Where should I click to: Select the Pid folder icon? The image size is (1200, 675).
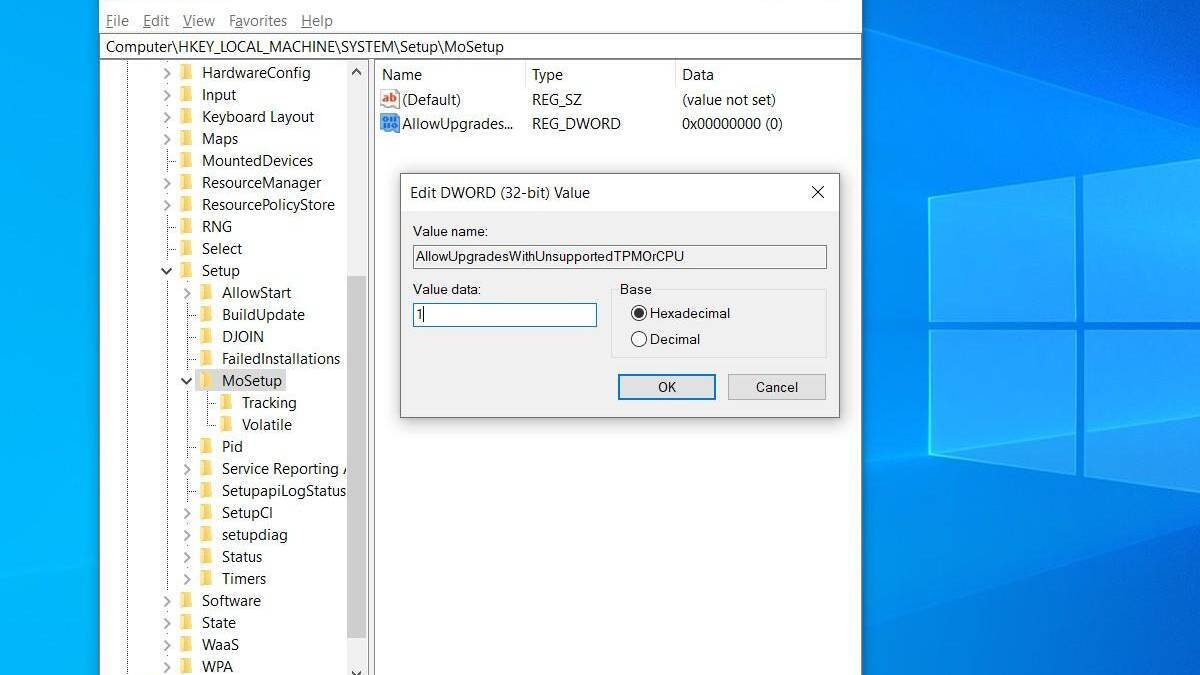point(207,446)
